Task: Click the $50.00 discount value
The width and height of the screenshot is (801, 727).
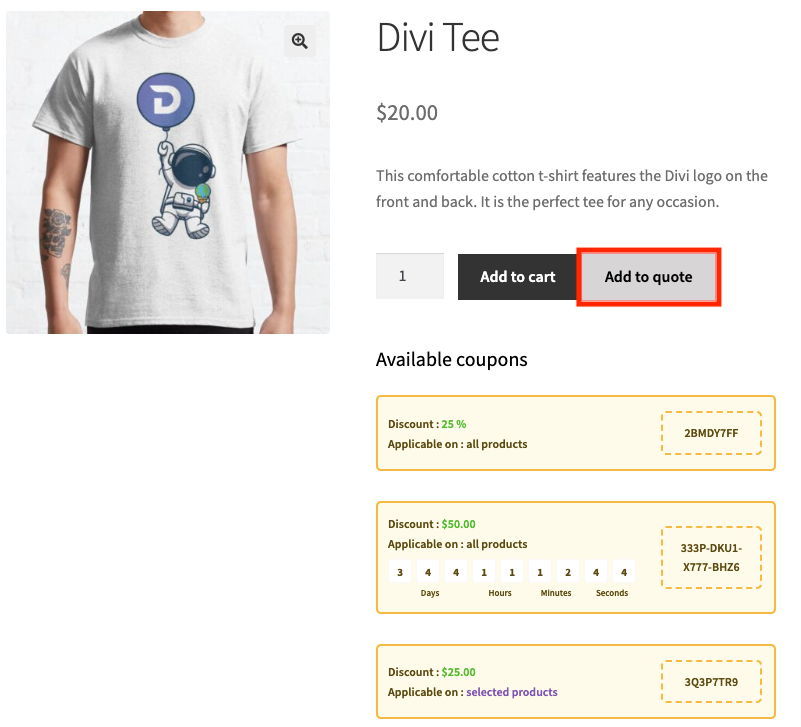Action: tap(458, 524)
